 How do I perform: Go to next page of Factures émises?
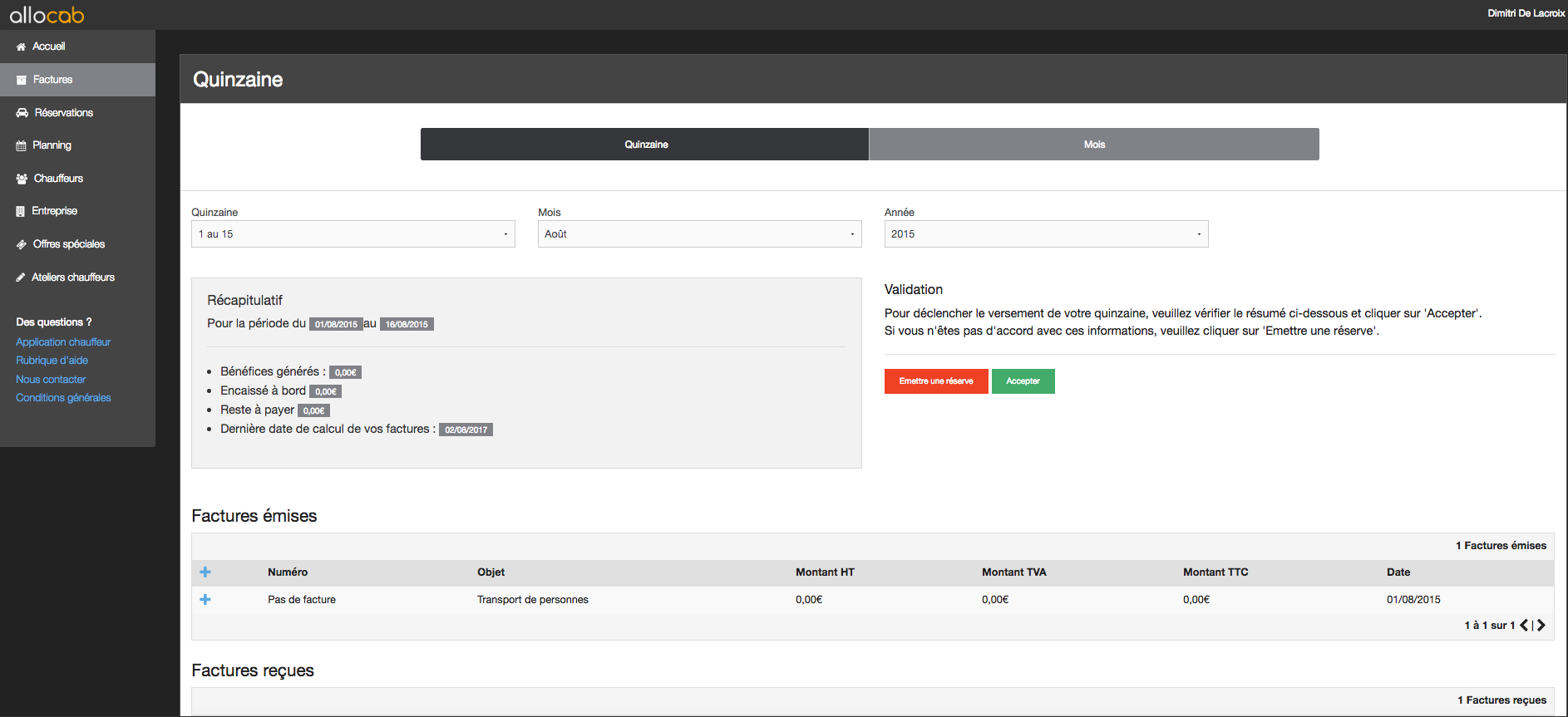[1541, 625]
